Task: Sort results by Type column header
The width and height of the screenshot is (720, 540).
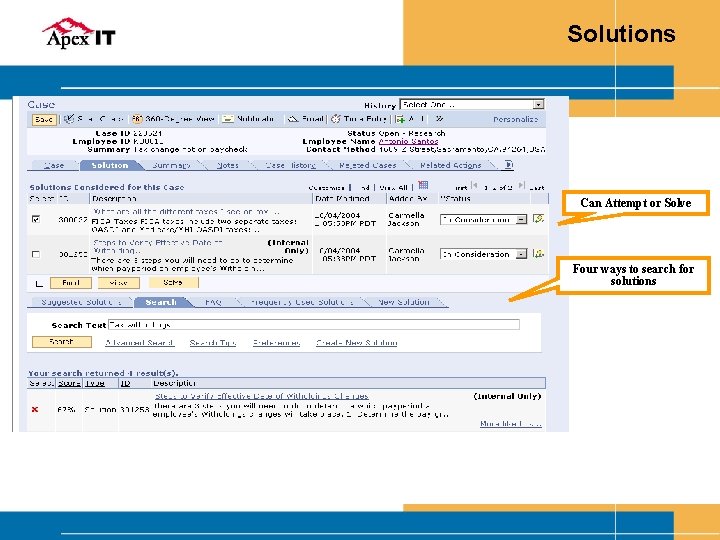Action: [95, 383]
